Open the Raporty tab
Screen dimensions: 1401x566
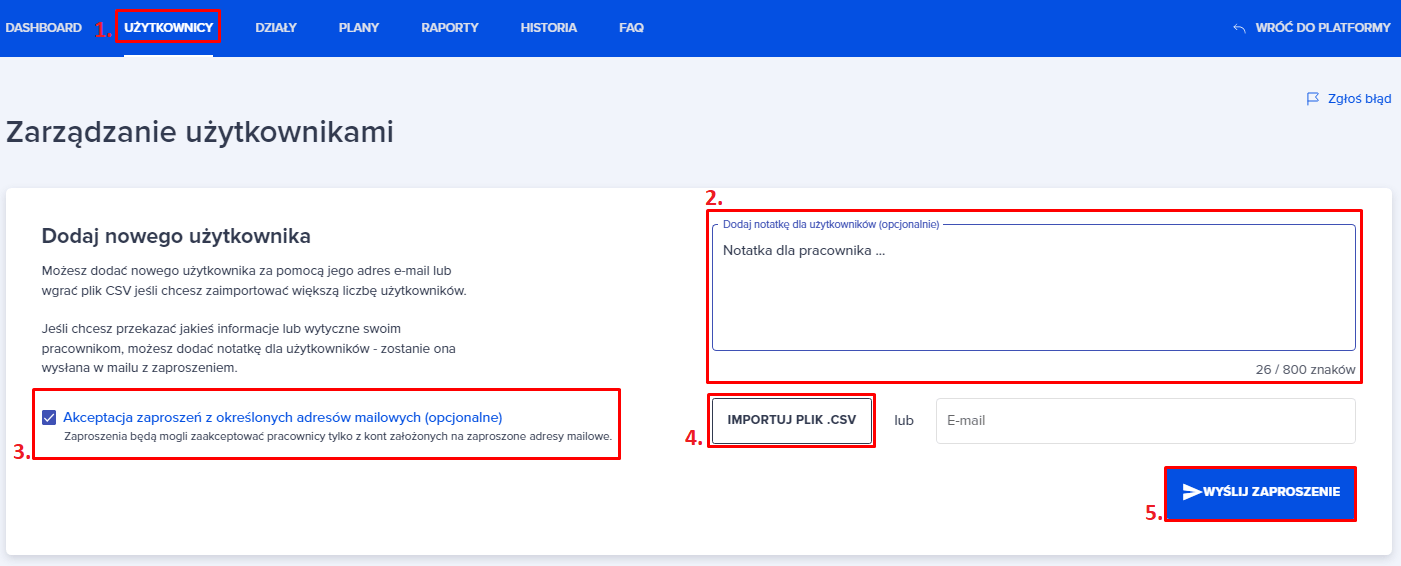click(449, 28)
